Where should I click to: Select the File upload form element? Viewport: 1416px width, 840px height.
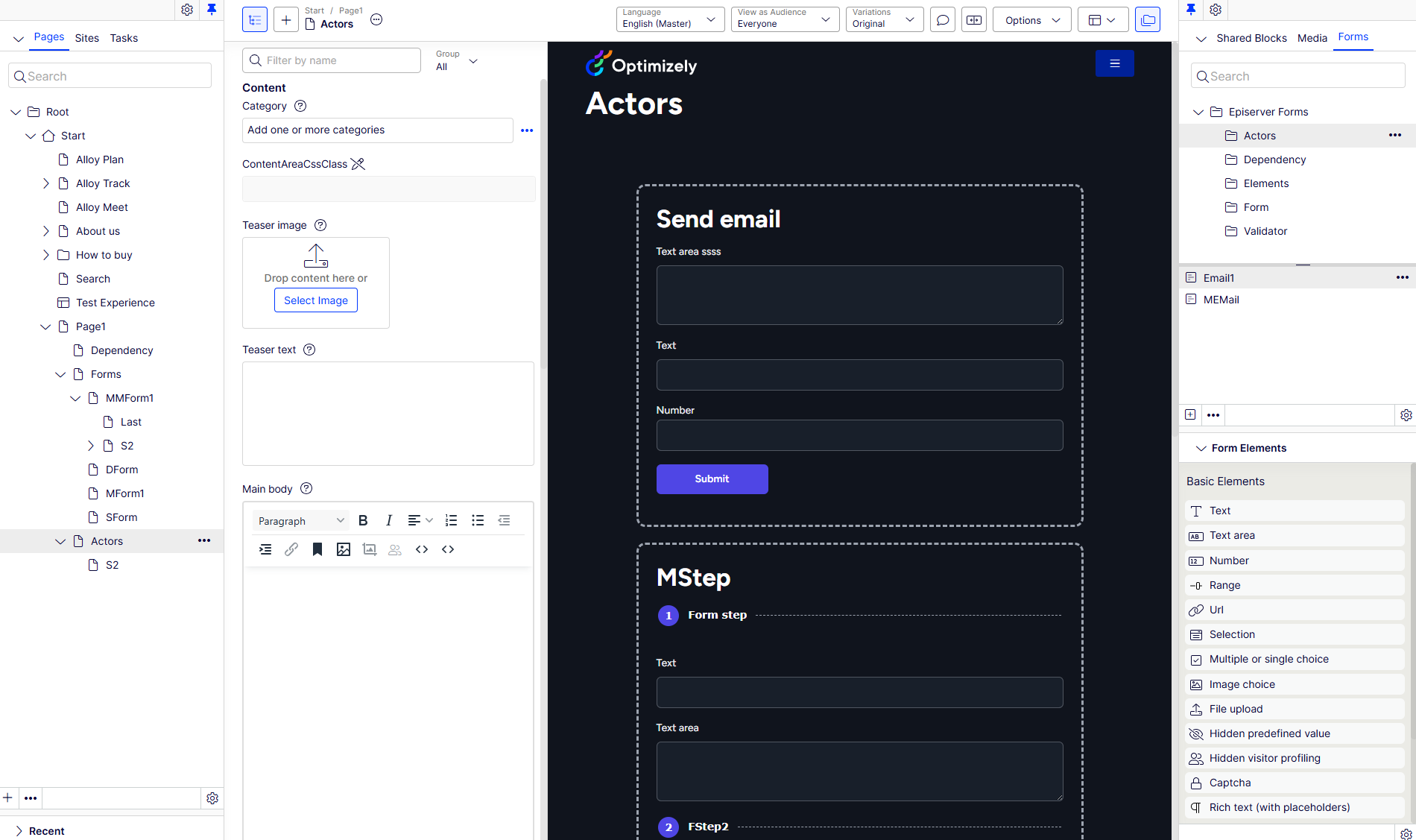(1295, 709)
